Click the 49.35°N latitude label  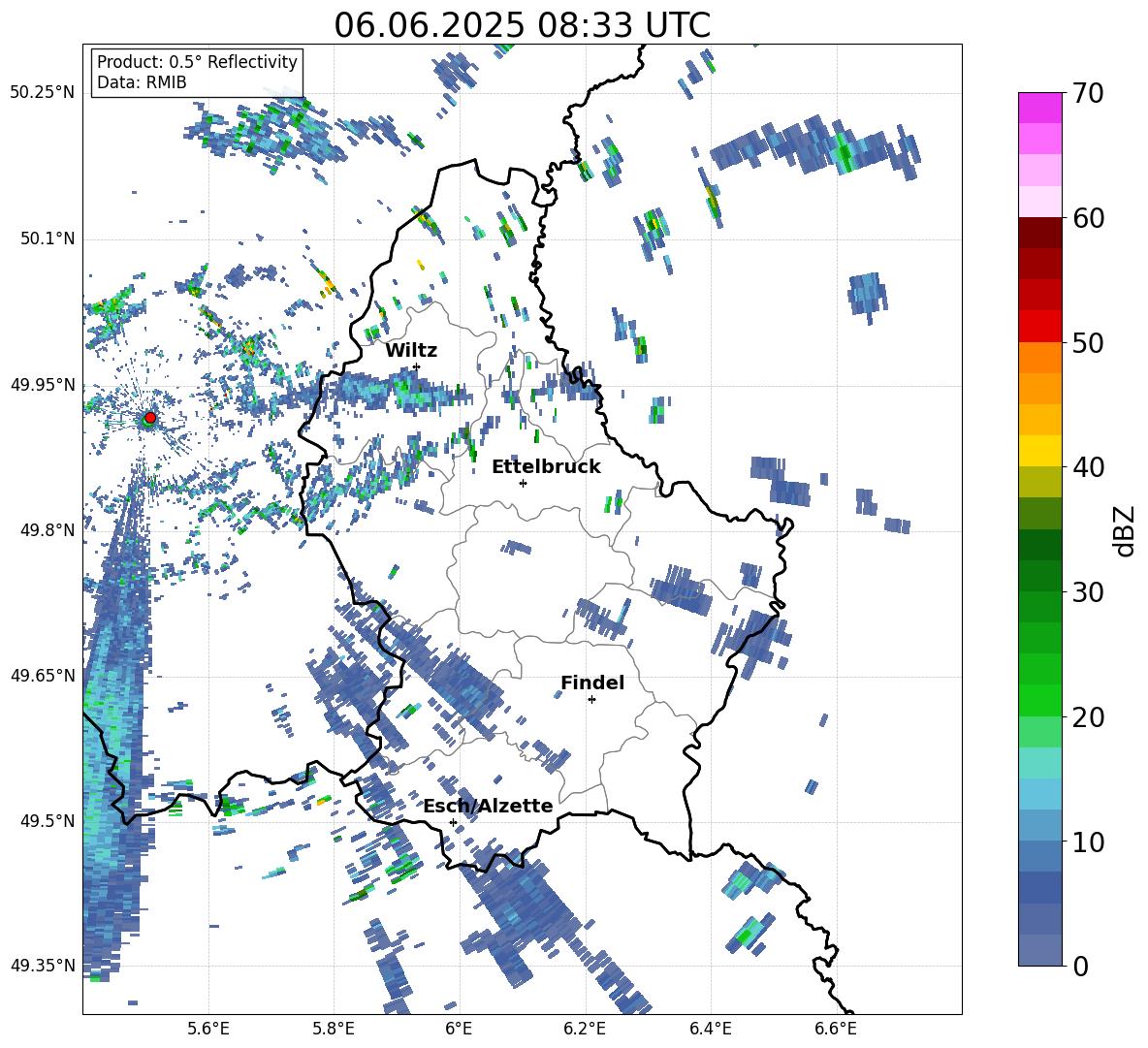point(43,966)
